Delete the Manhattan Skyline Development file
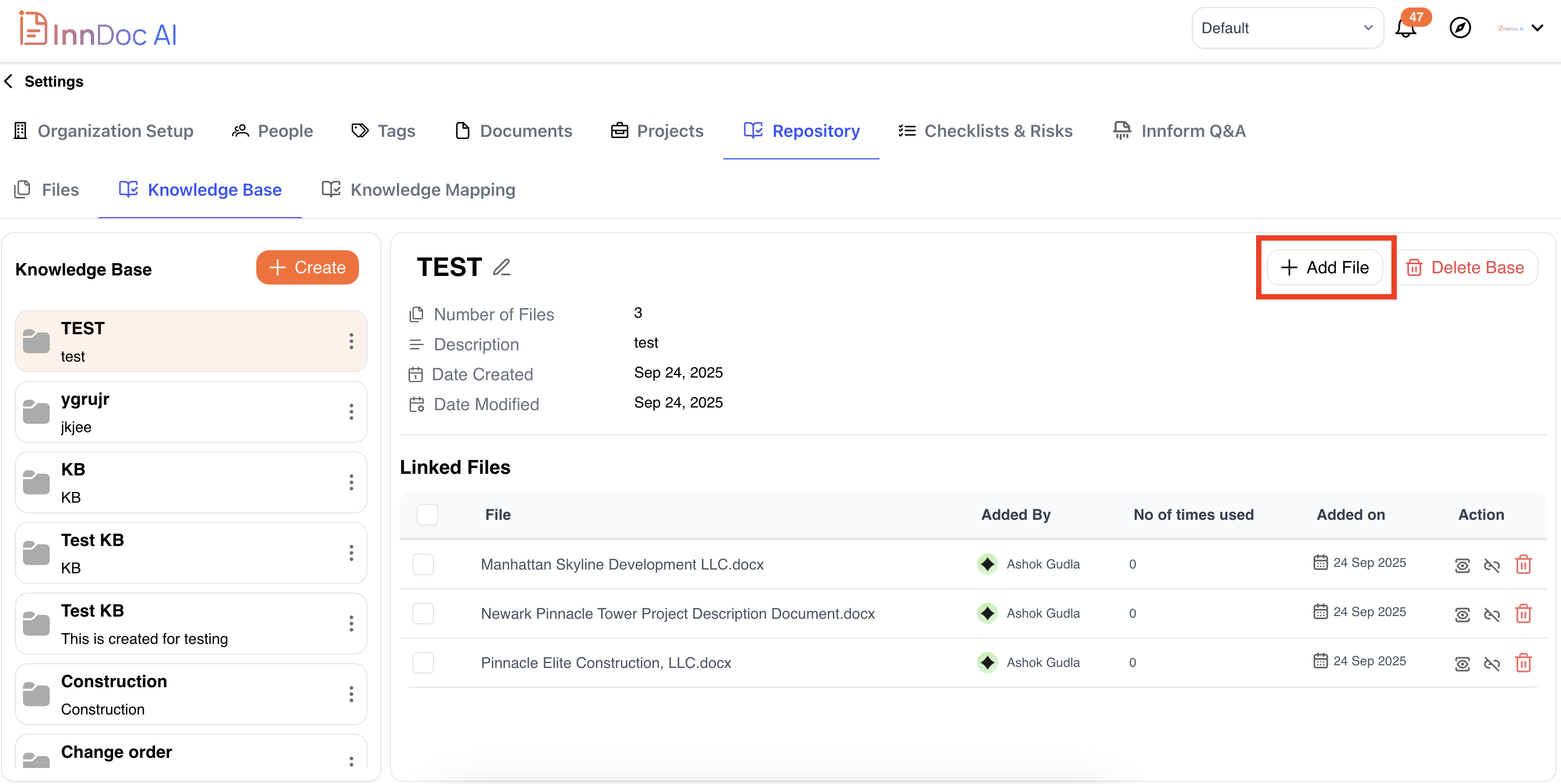 [1523, 565]
